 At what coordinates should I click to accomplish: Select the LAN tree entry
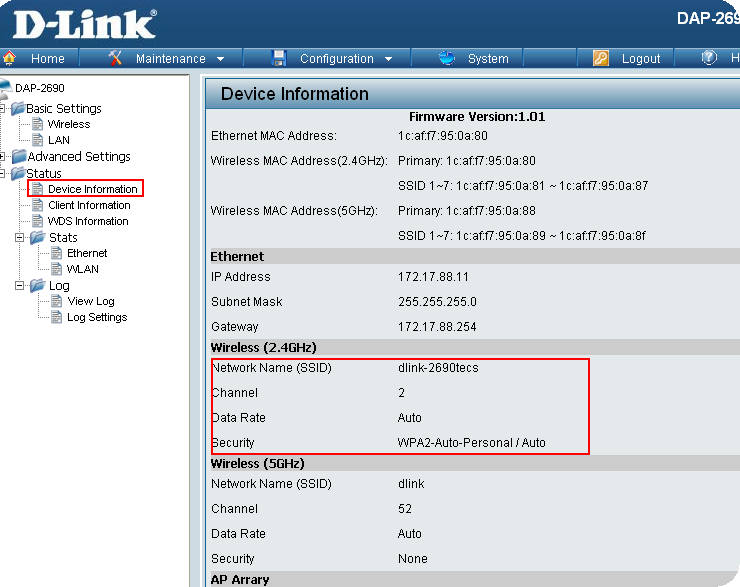[x=59, y=140]
